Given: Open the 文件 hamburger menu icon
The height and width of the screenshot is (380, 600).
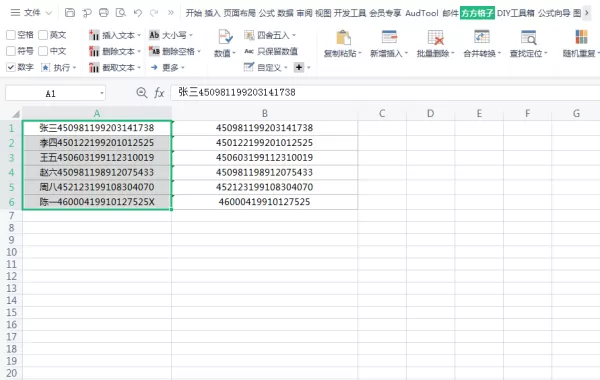Looking at the screenshot, I should [x=15, y=13].
